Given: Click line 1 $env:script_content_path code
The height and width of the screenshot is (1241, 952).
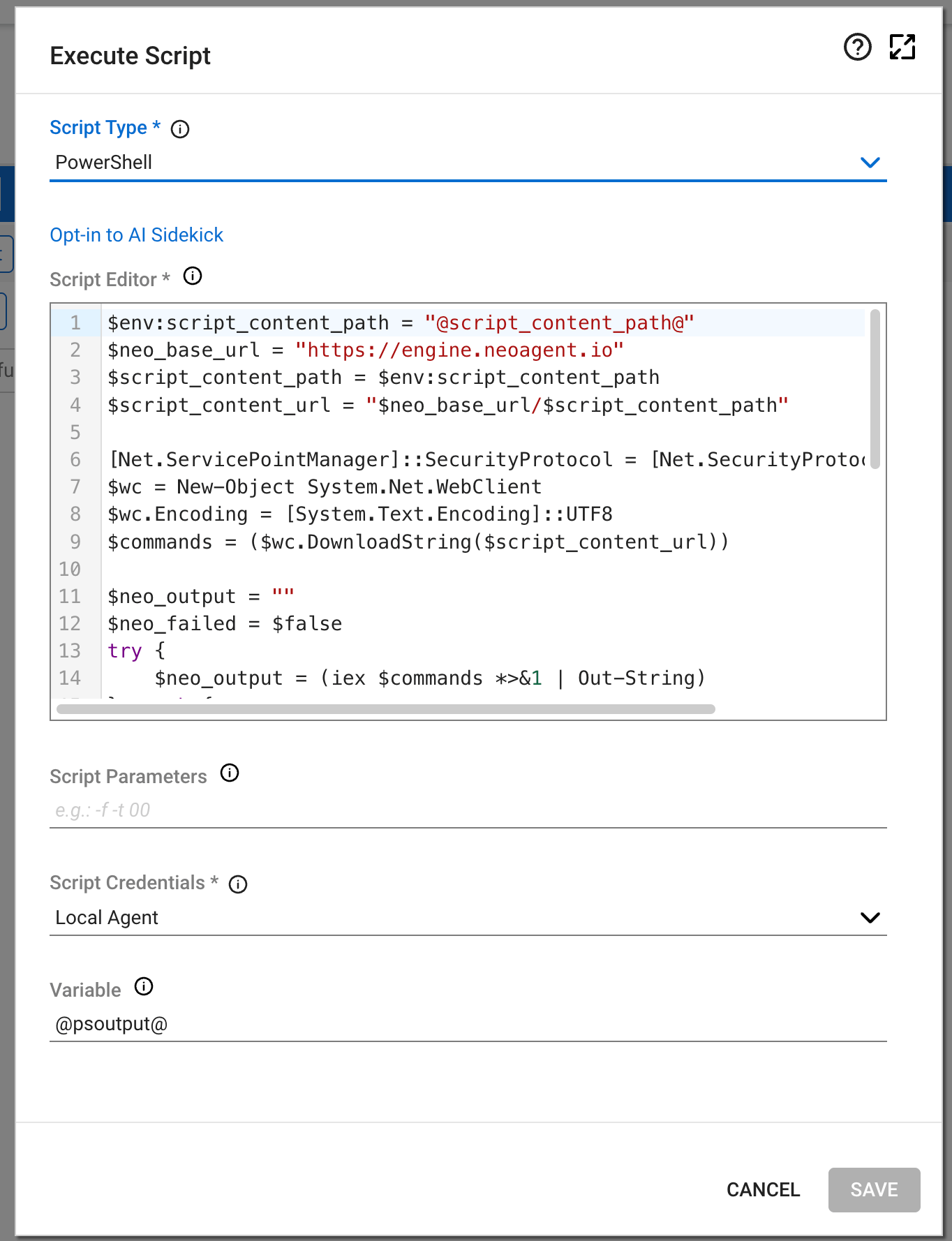Looking at the screenshot, I should click(x=401, y=323).
